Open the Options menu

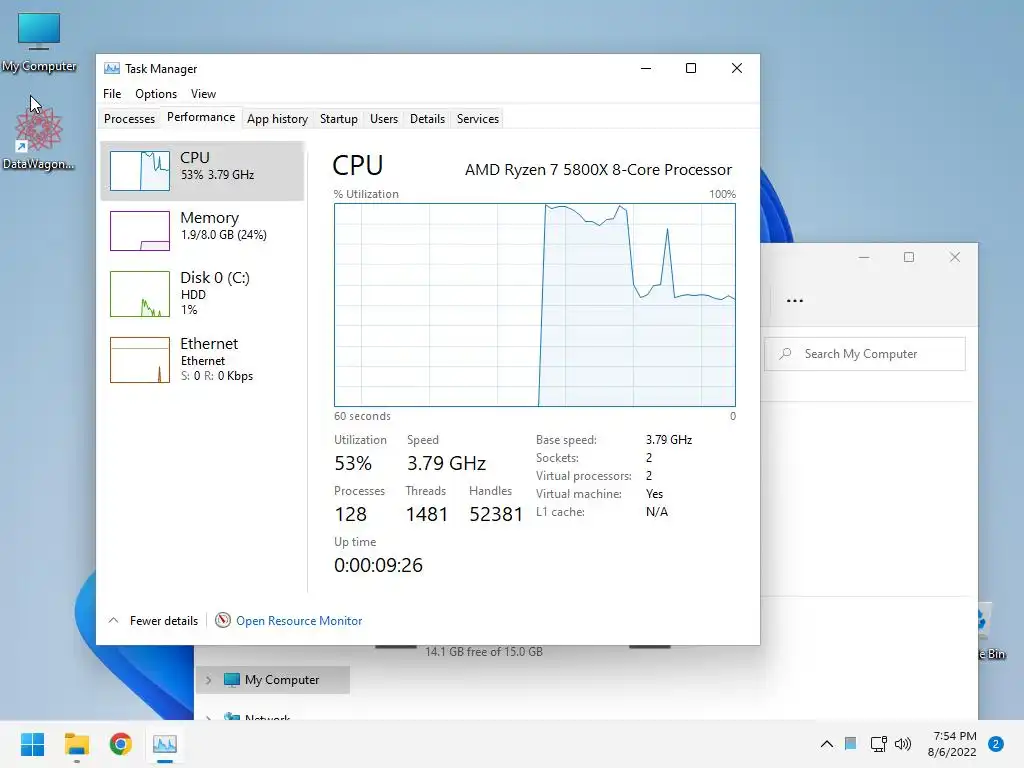[x=155, y=94]
